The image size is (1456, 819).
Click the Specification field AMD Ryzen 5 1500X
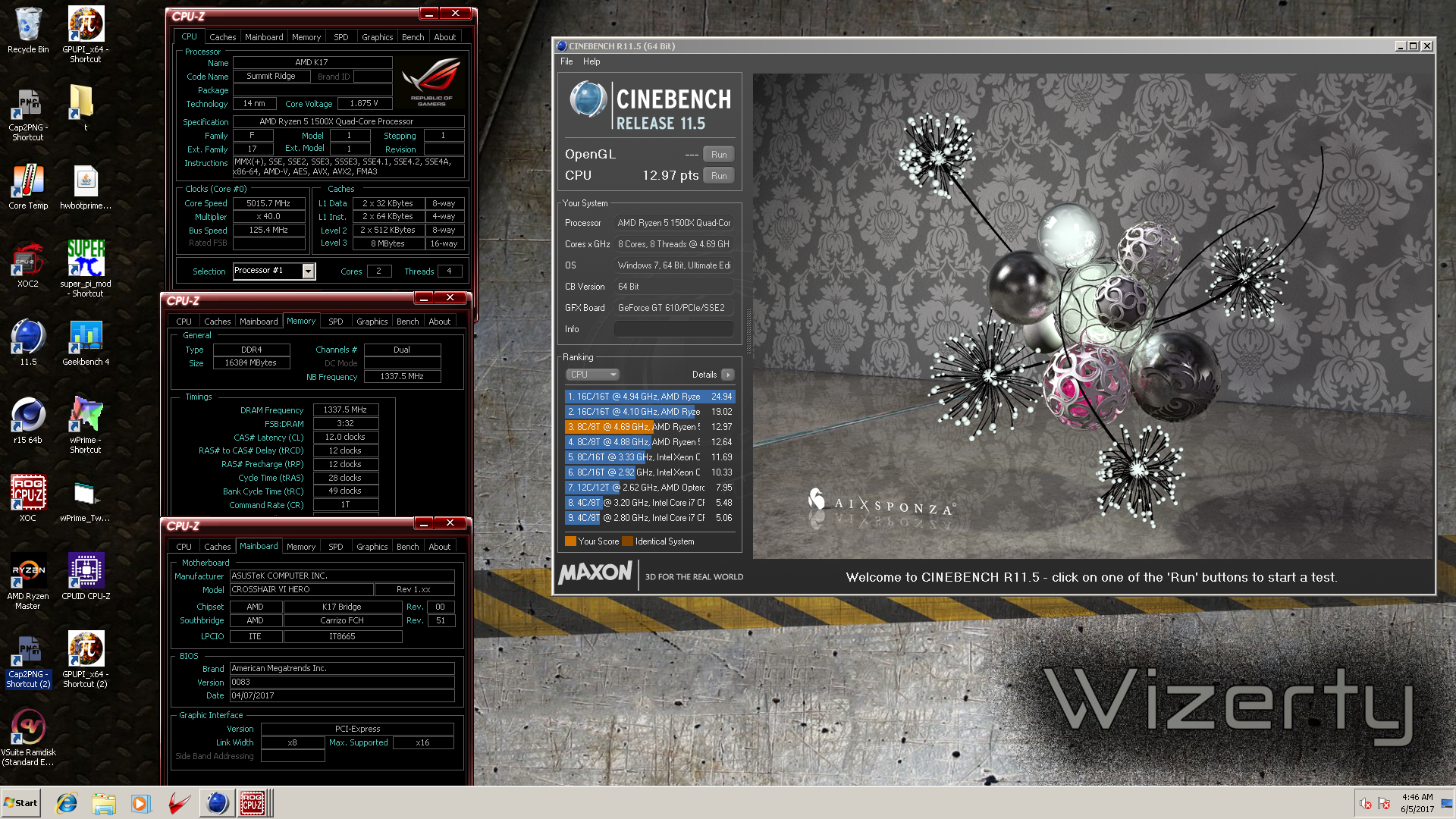pos(348,121)
